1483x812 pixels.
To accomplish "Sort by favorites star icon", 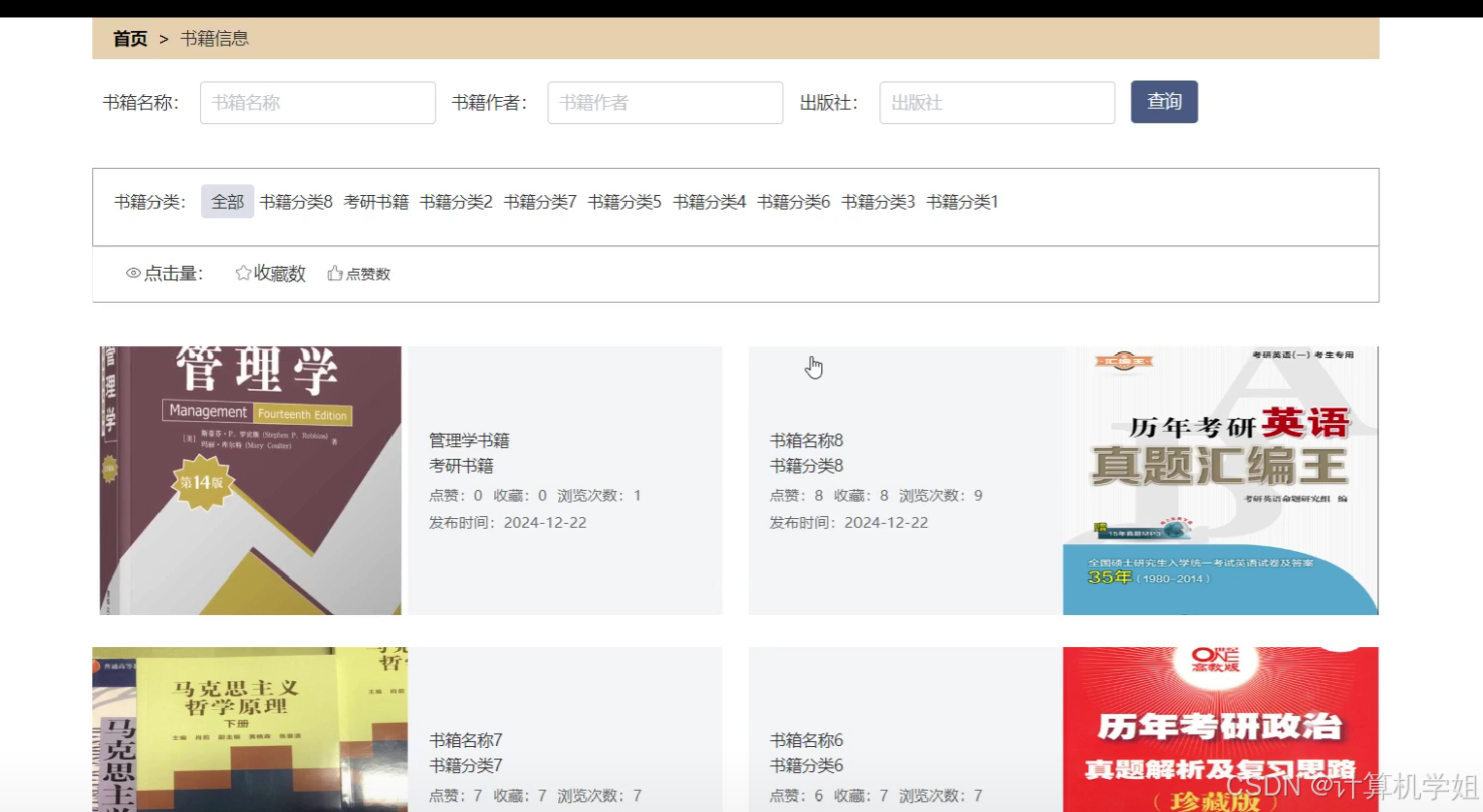I will pos(244,274).
